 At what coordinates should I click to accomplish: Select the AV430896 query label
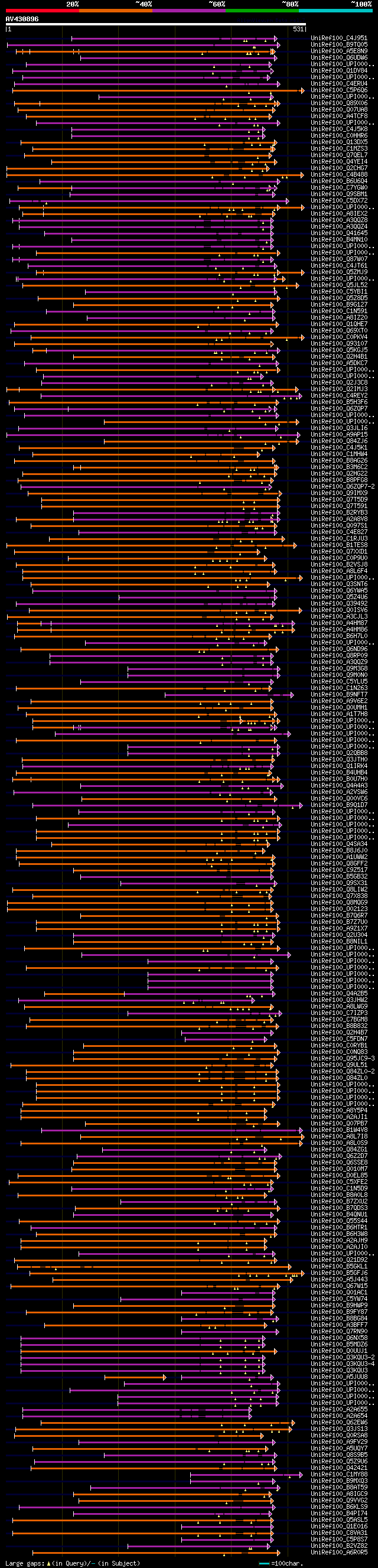click(x=22, y=19)
